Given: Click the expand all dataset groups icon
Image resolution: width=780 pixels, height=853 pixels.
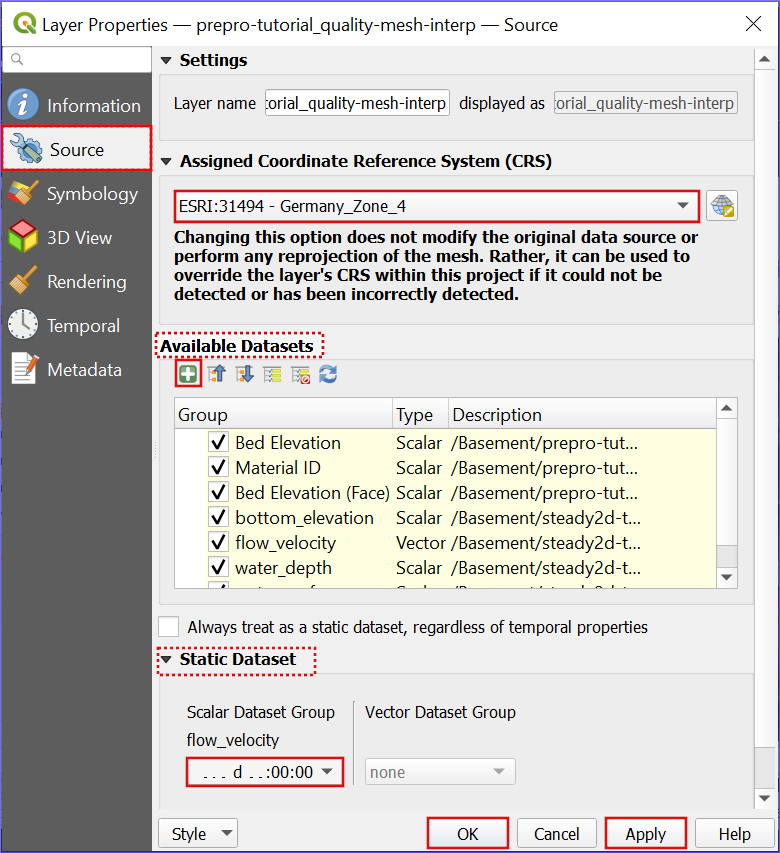Looking at the screenshot, I should pyautogui.click(x=244, y=375).
